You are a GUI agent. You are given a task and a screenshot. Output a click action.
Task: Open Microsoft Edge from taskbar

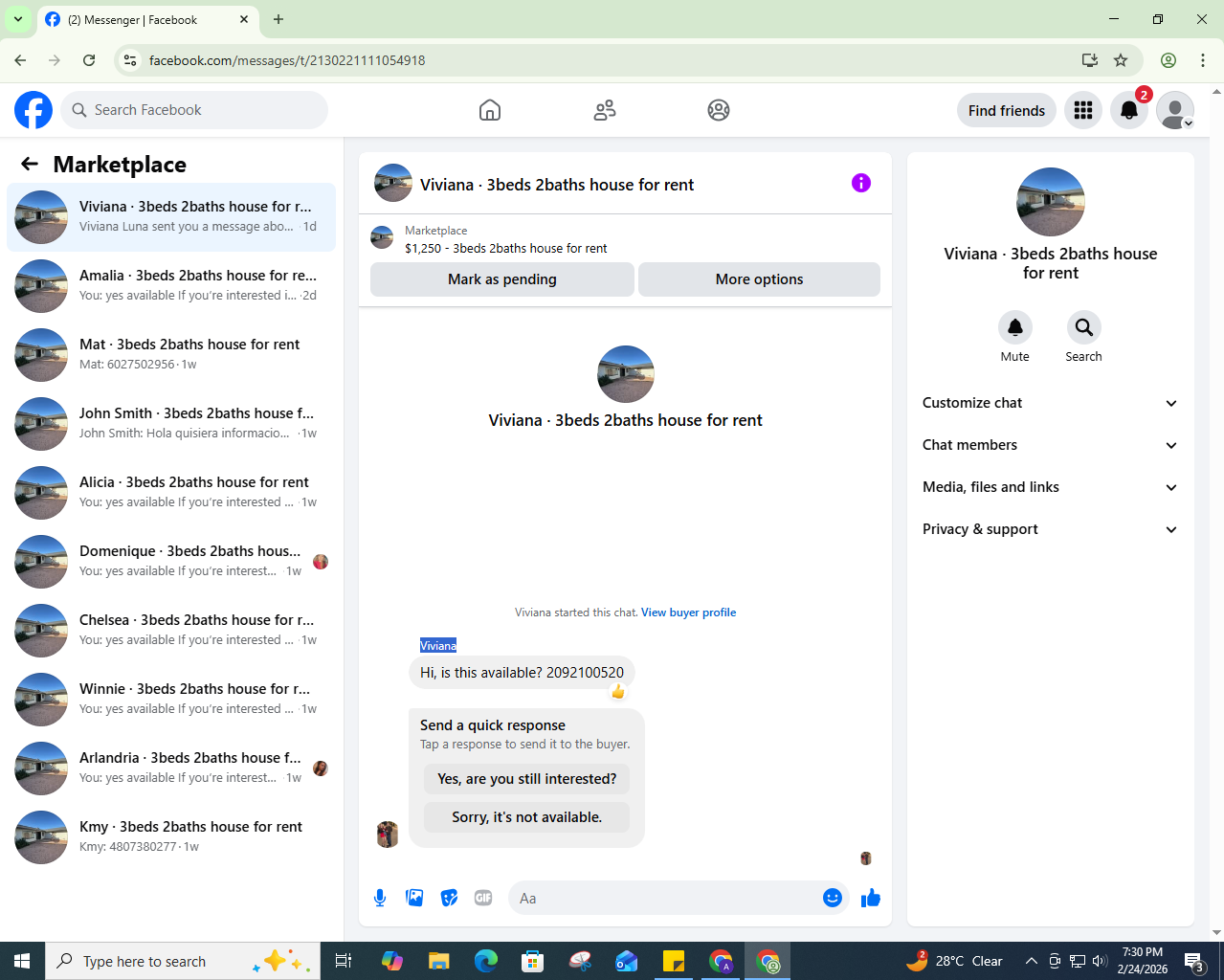click(x=486, y=961)
